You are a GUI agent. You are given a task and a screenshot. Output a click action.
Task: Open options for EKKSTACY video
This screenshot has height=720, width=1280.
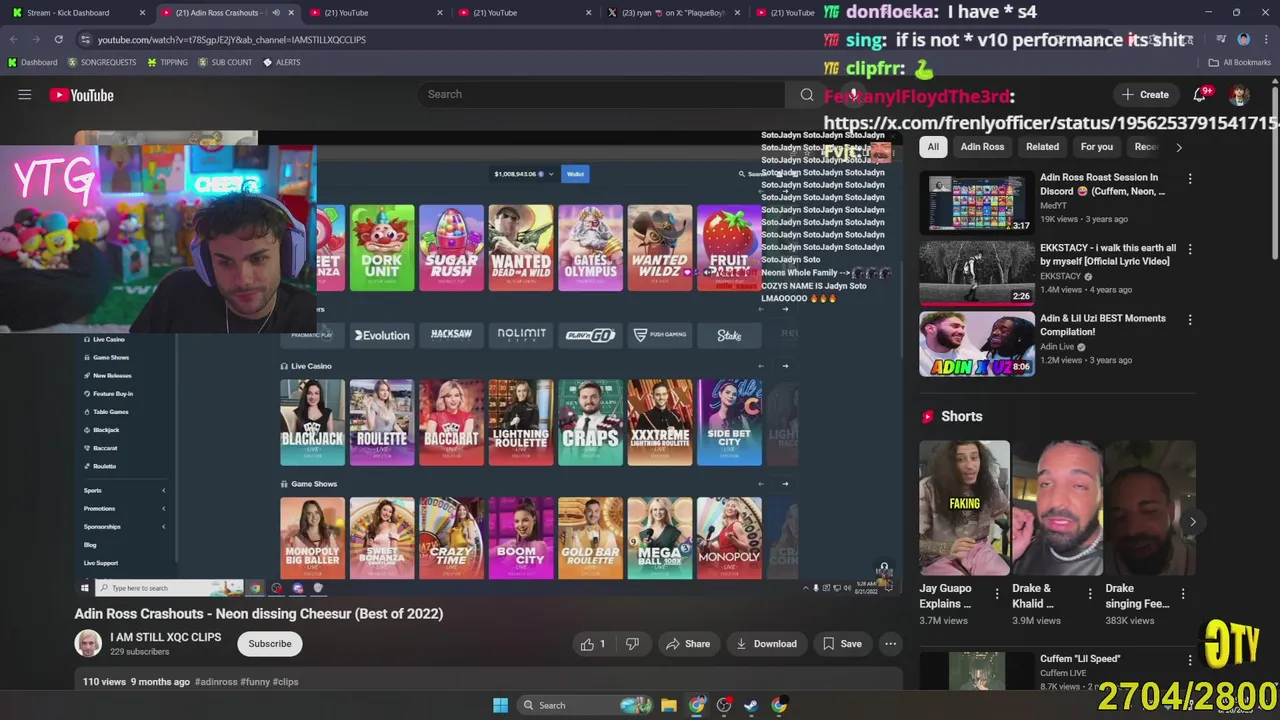(x=1190, y=250)
